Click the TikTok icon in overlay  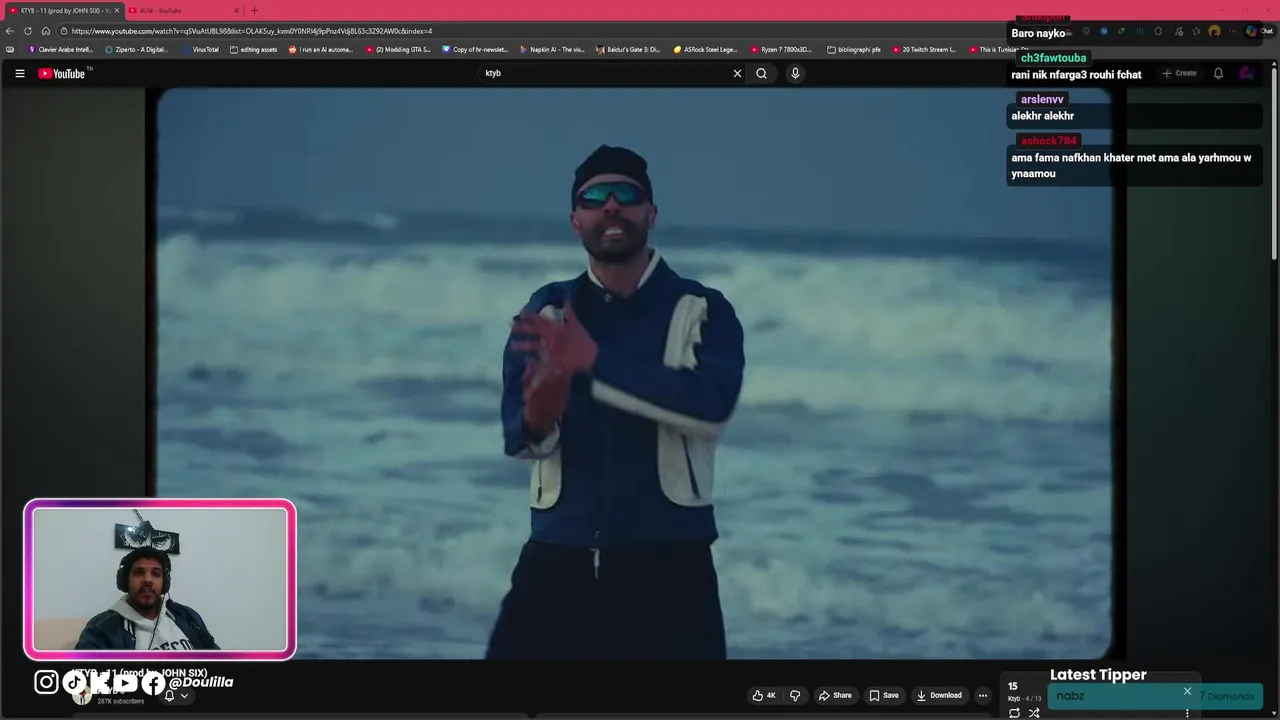click(74, 682)
